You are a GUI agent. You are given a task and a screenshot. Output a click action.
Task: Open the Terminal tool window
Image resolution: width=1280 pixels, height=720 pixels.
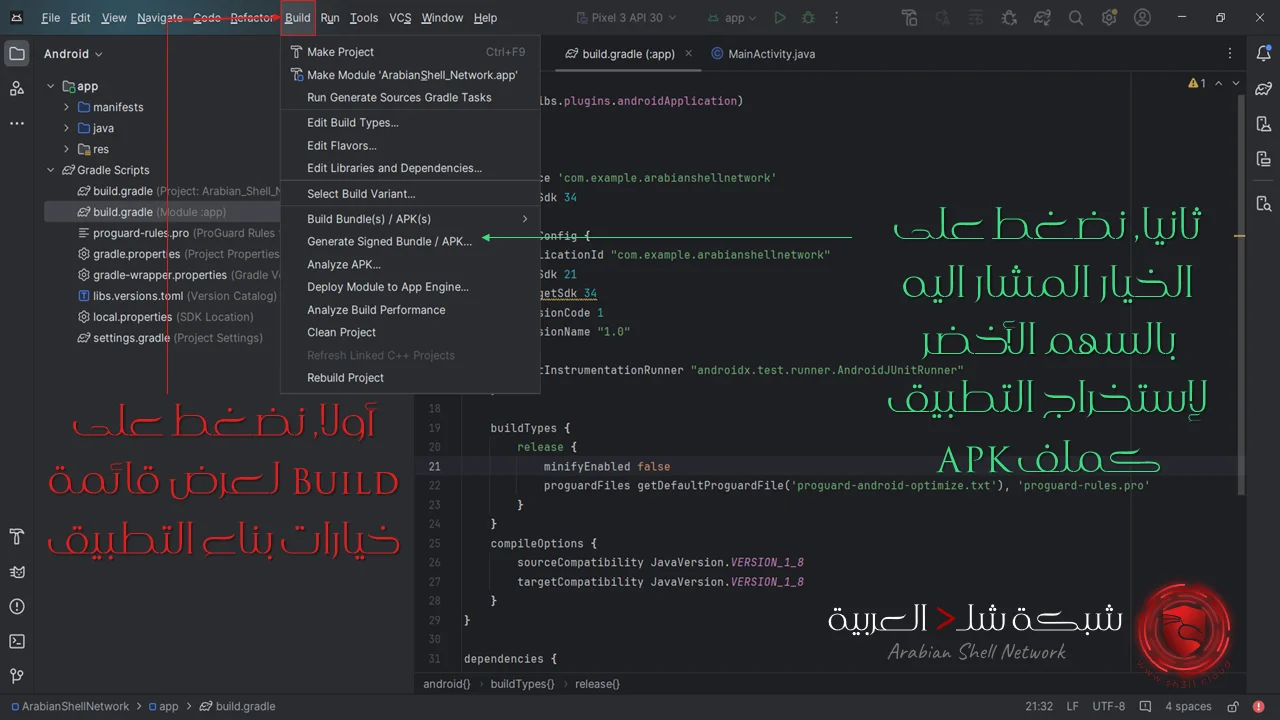(x=17, y=641)
